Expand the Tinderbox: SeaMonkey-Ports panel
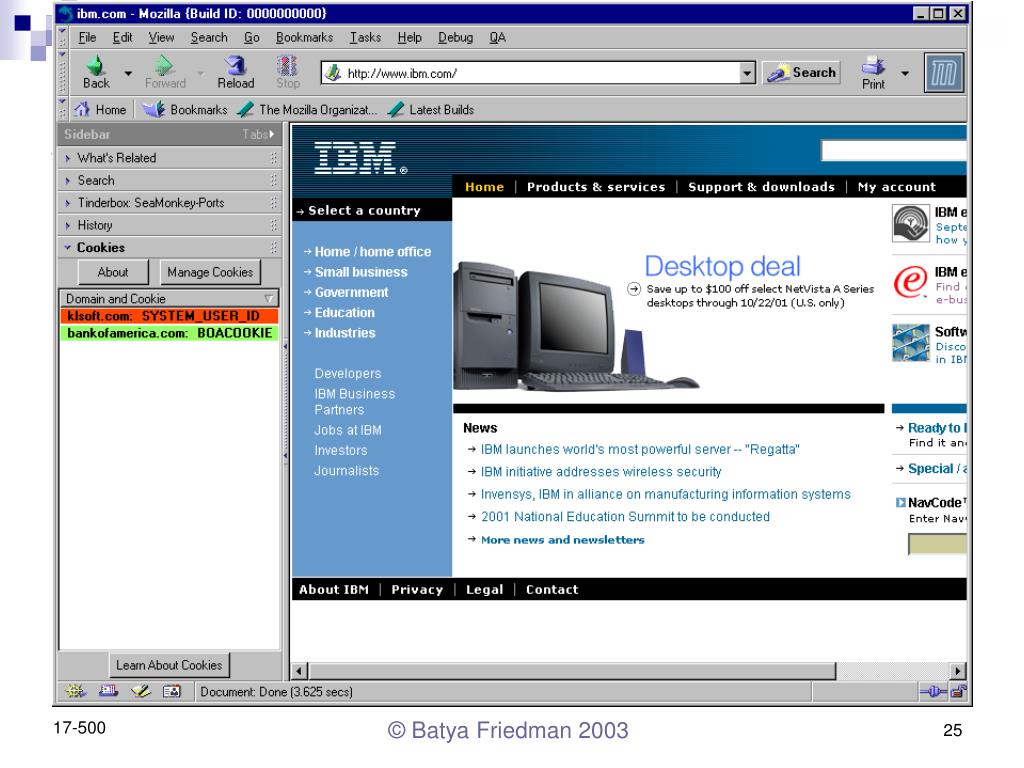 (x=170, y=202)
